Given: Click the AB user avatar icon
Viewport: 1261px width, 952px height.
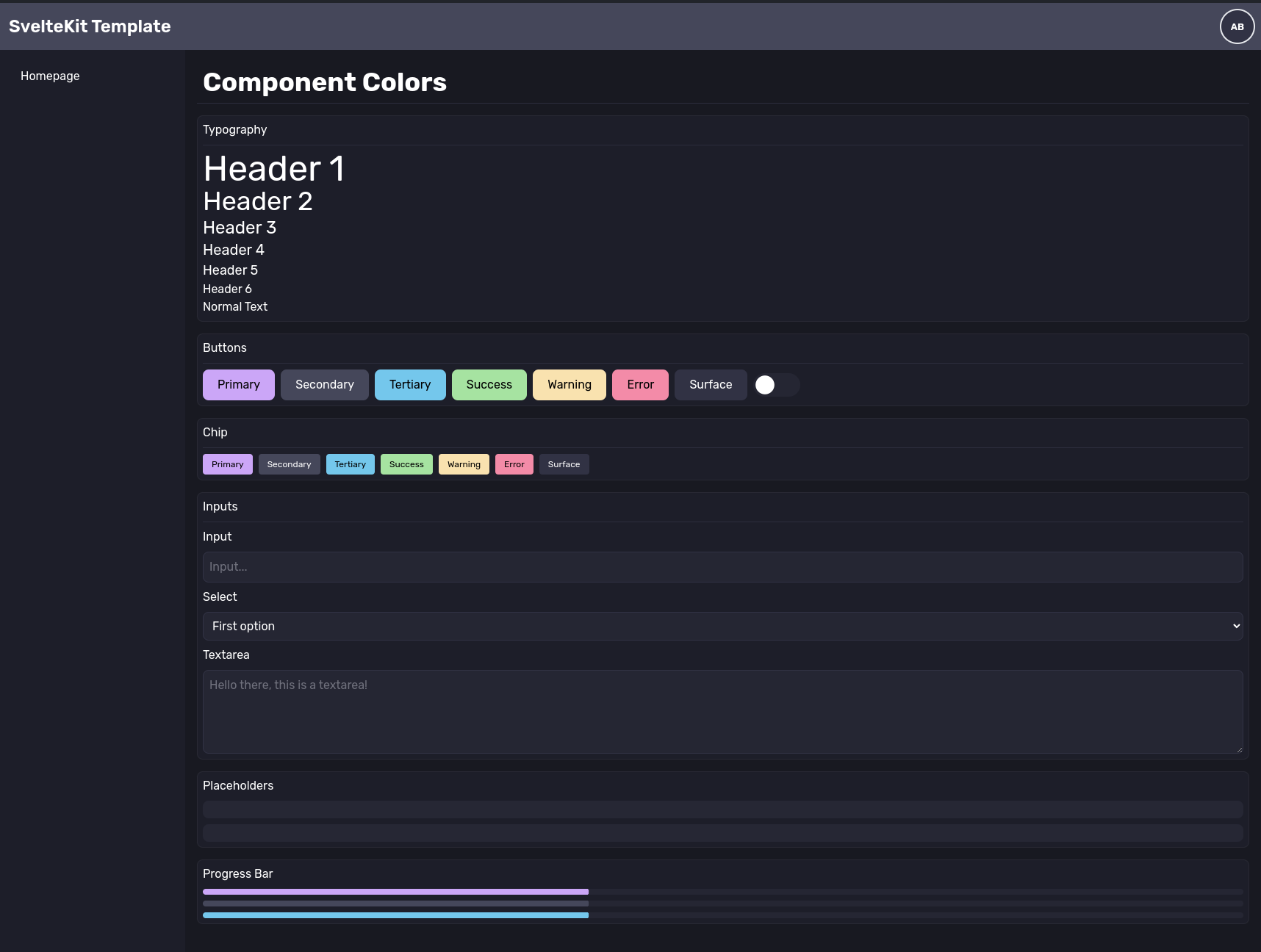Looking at the screenshot, I should pos(1237,26).
